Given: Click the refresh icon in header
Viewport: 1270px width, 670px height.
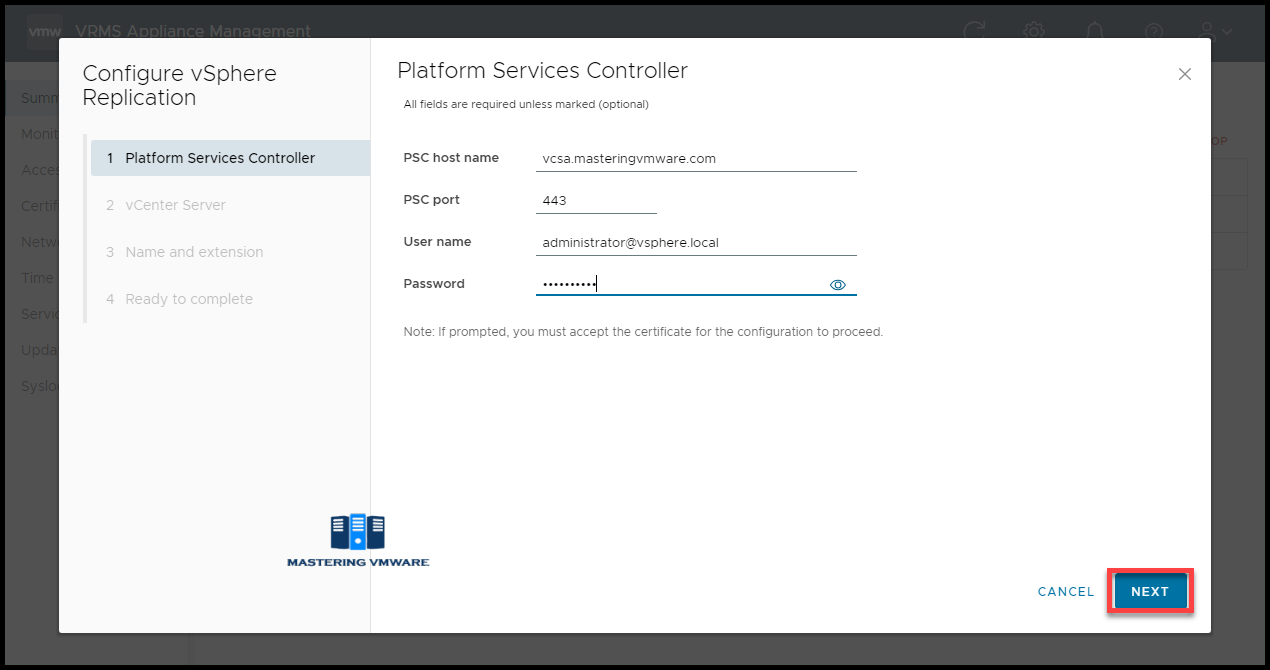Looking at the screenshot, I should [x=974, y=31].
